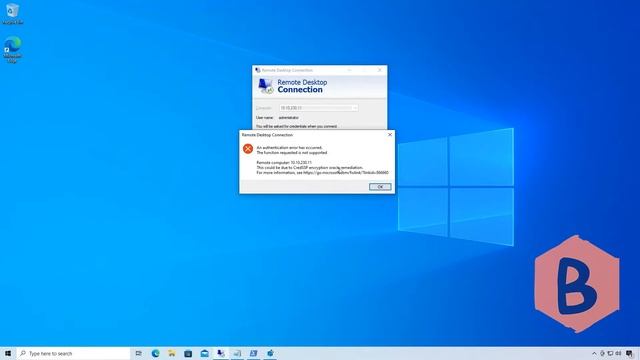This screenshot has height=360, width=640.
Task: Click the 'Remote computer: 10.10.230.11' line
Action: coord(284,162)
